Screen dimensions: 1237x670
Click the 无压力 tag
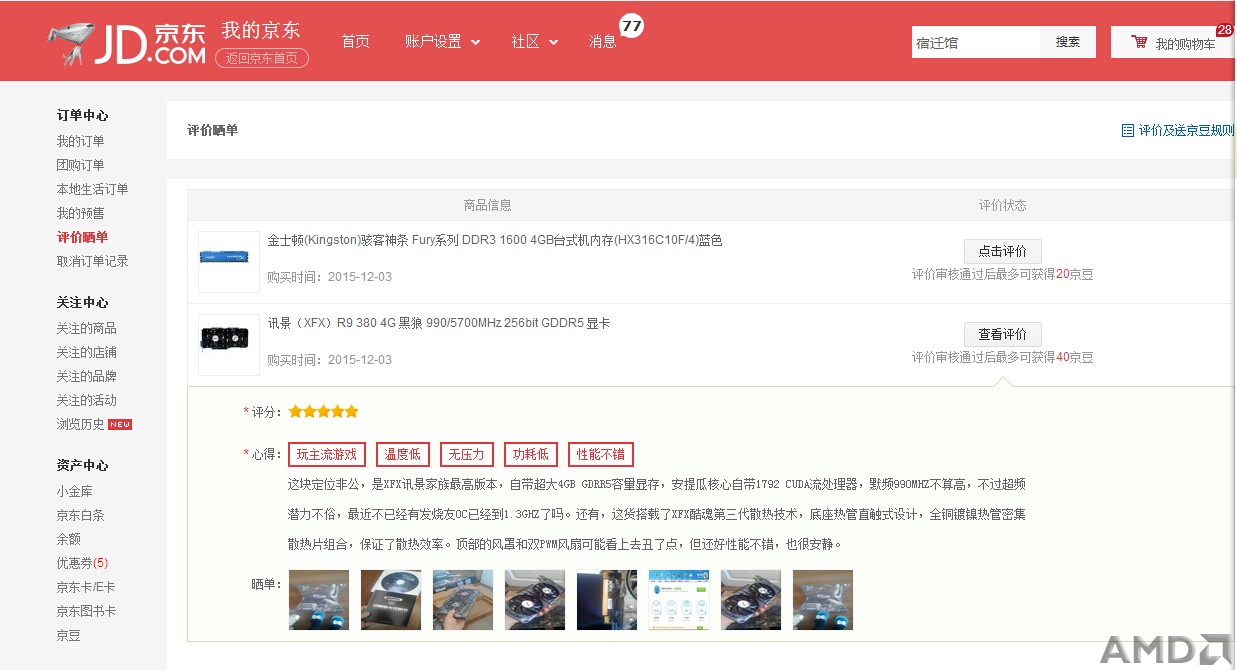(466, 454)
